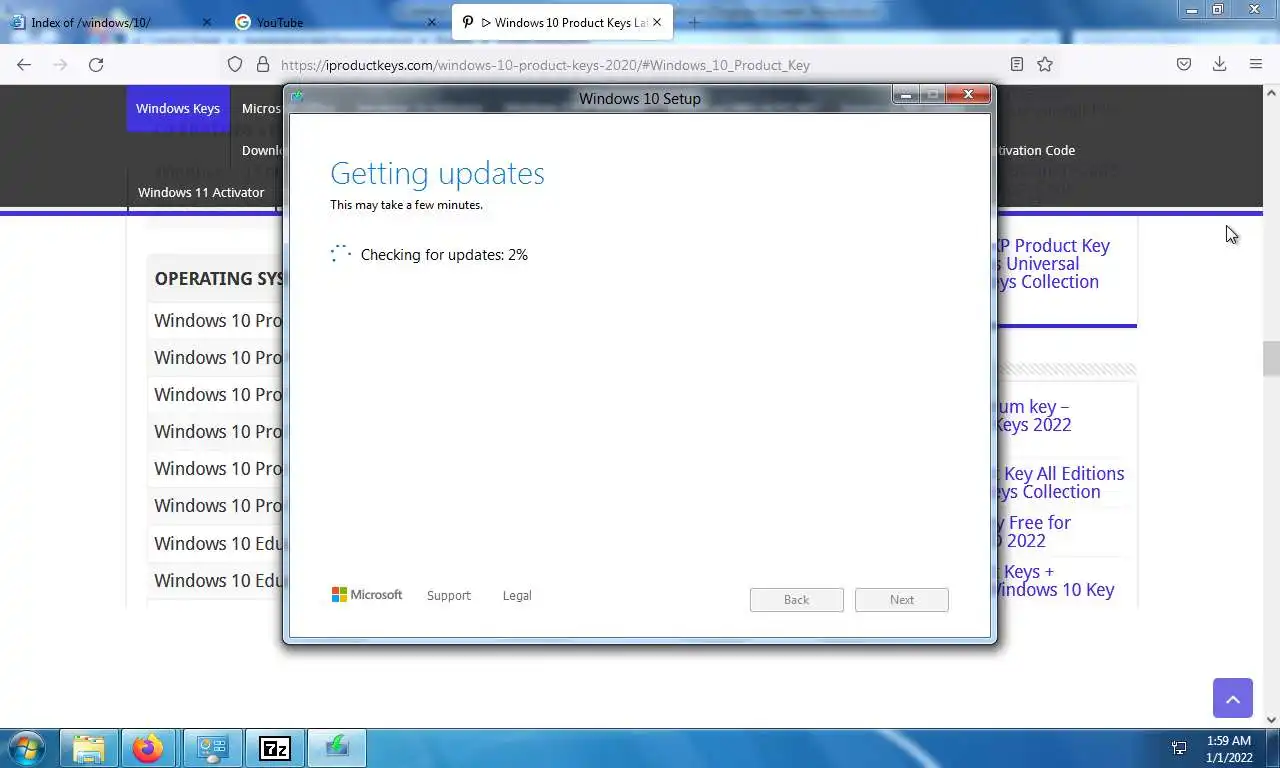
Task: Click 'Checking for updates: 2%' status text
Action: [444, 254]
